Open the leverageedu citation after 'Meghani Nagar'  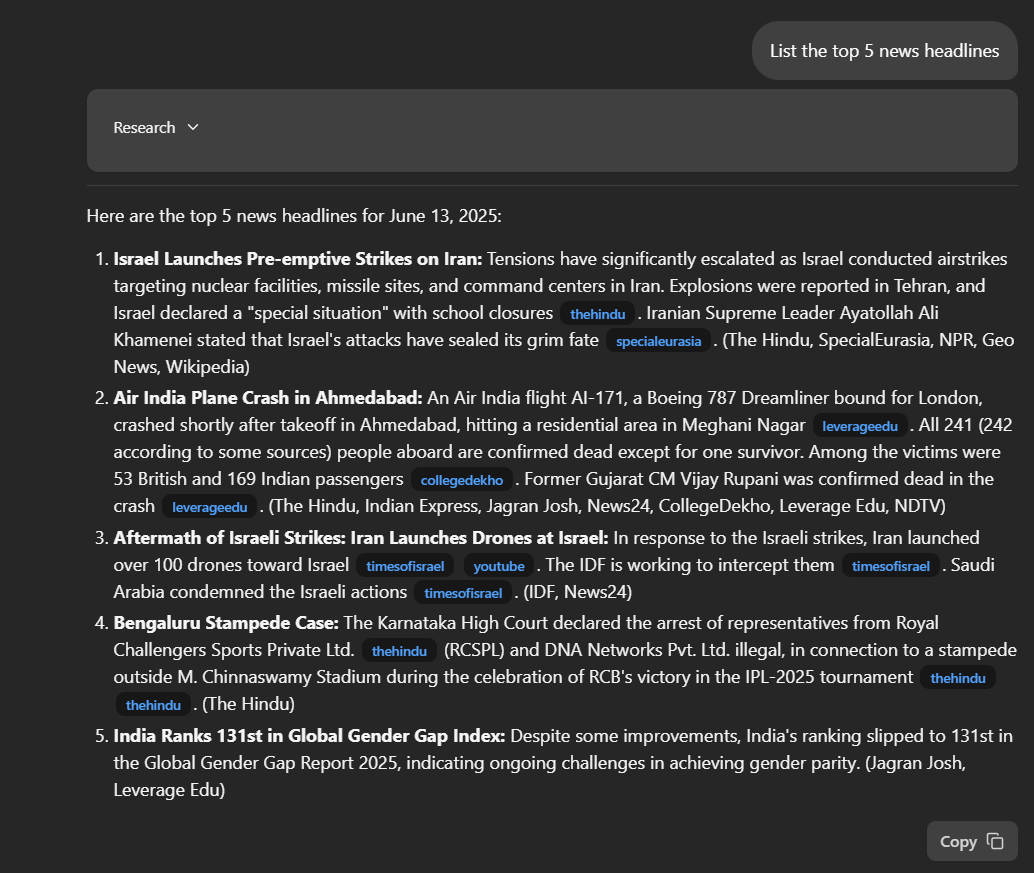860,426
